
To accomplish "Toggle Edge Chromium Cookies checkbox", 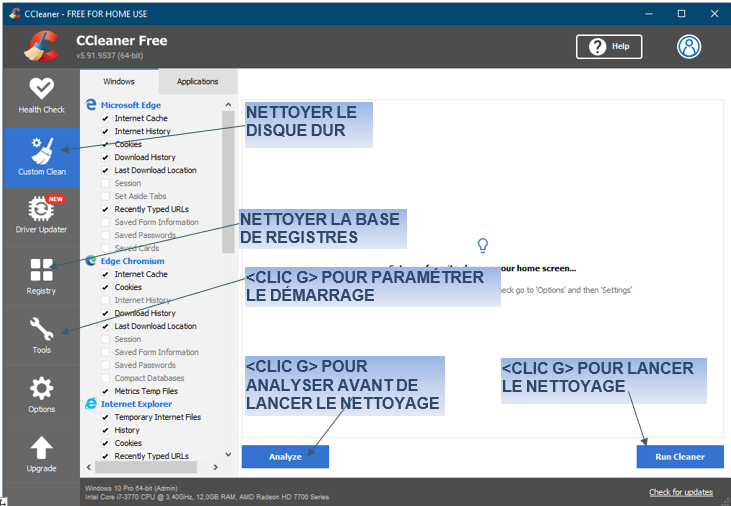I will pos(105,287).
